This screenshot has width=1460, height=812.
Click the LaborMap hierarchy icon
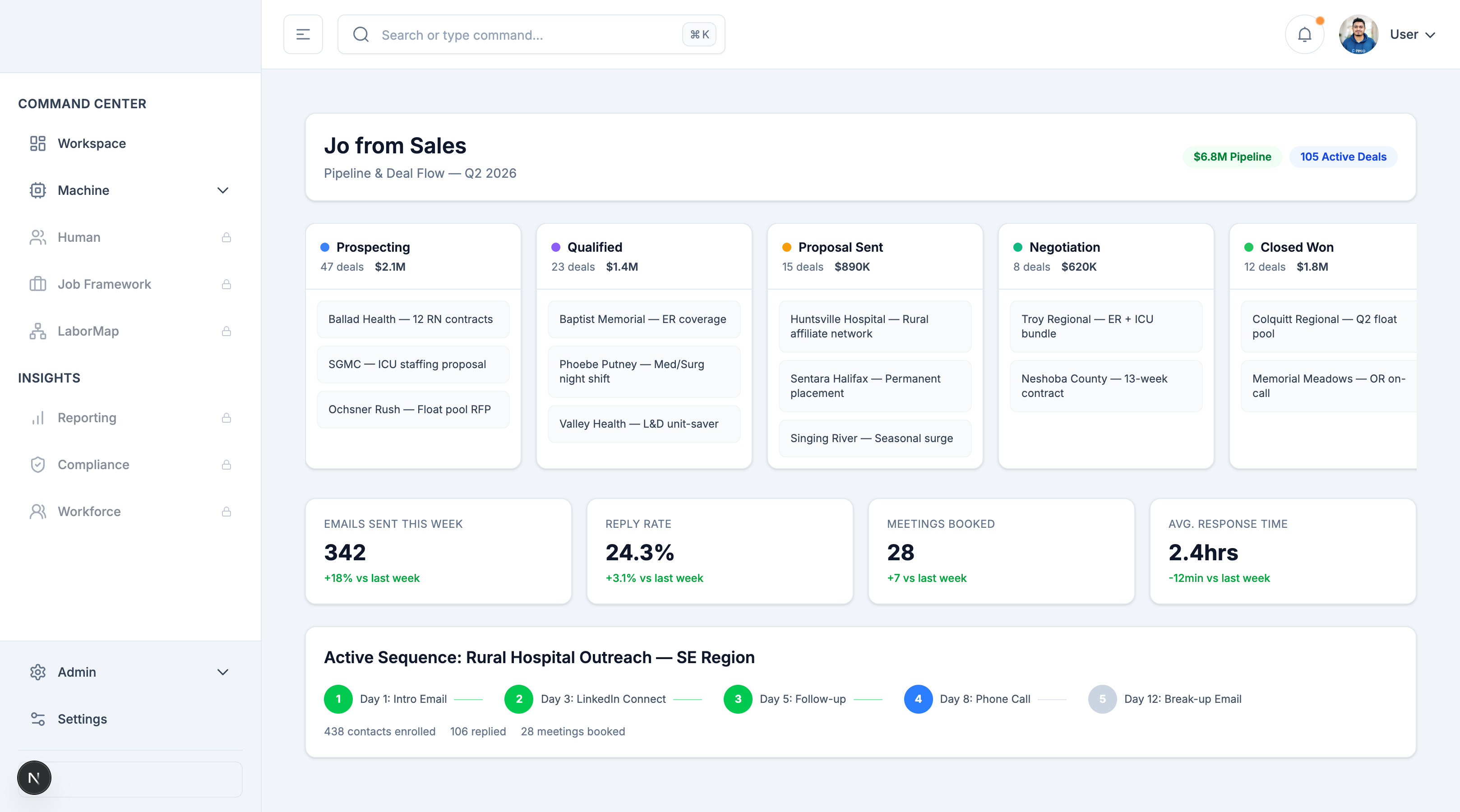click(37, 331)
